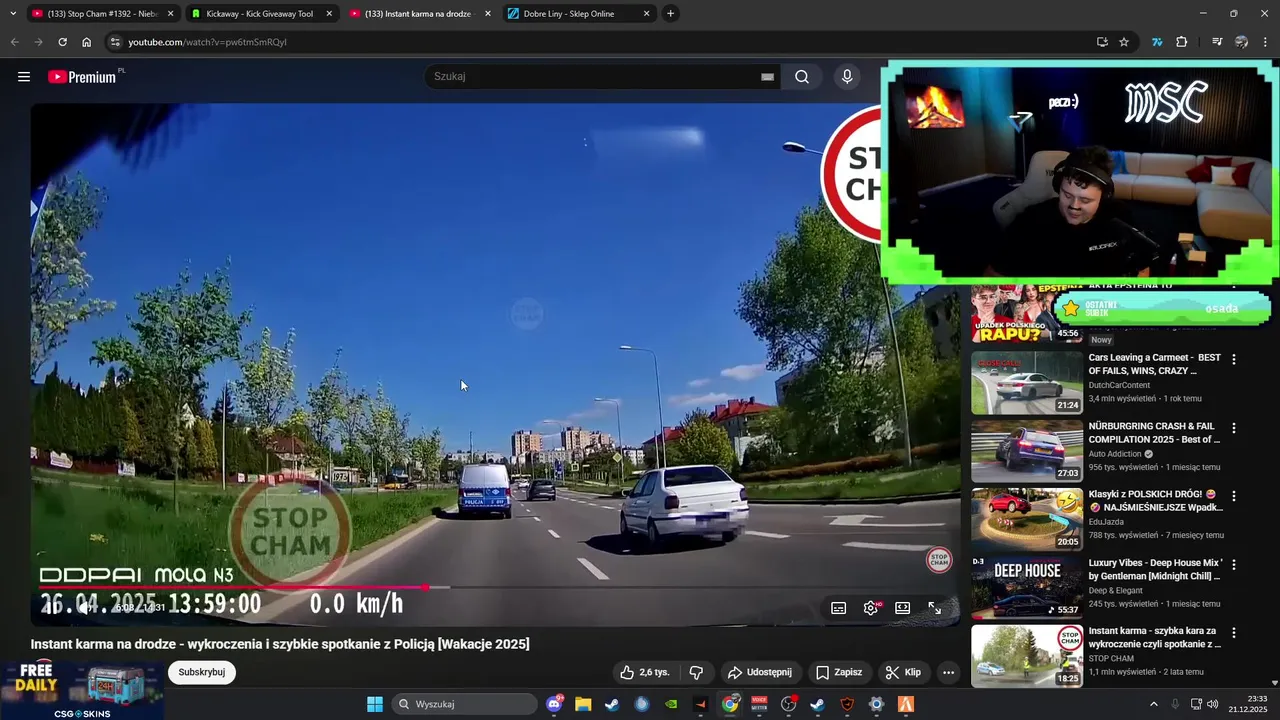Open options for Luxury Vibes video
Image resolution: width=1280 pixels, height=720 pixels.
[x=1233, y=565]
